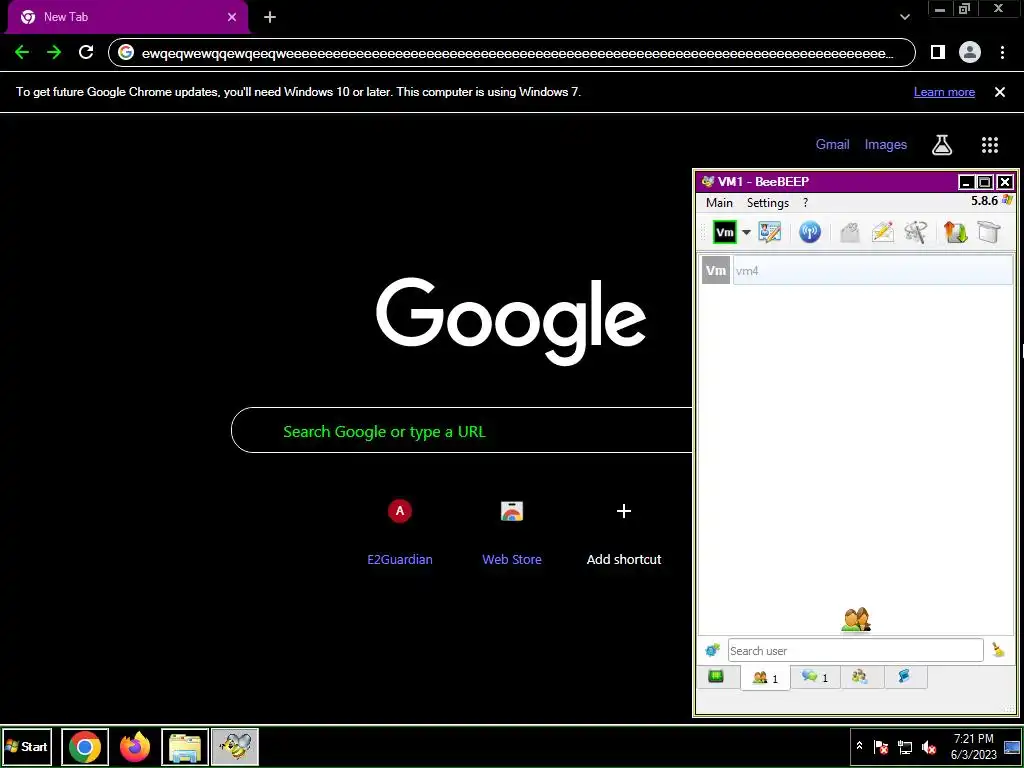Open Chrome's three-dot menu
1024x768 pixels.
point(1002,52)
